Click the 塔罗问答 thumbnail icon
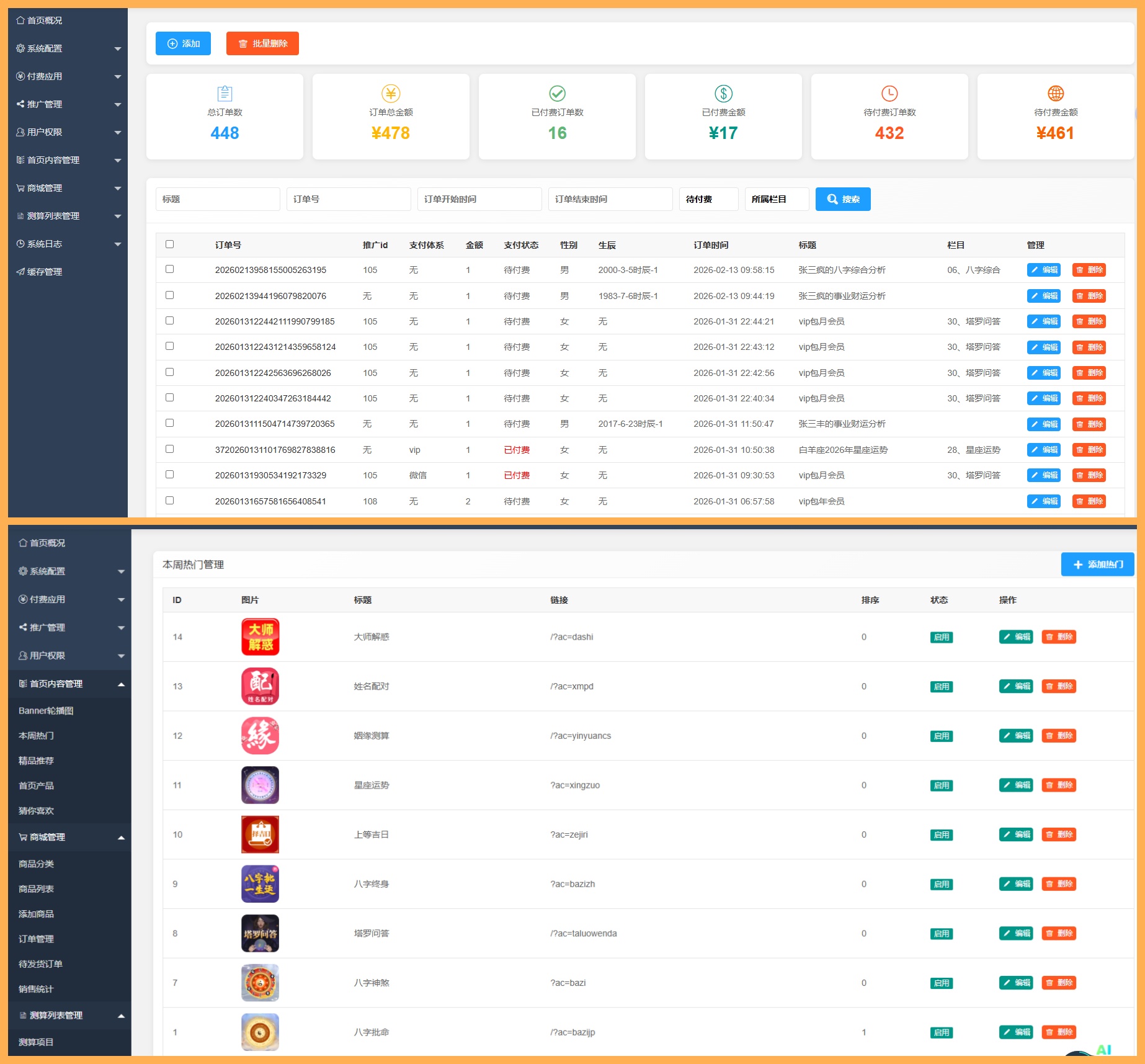Viewport: 1145px width, 1064px height. 260,934
